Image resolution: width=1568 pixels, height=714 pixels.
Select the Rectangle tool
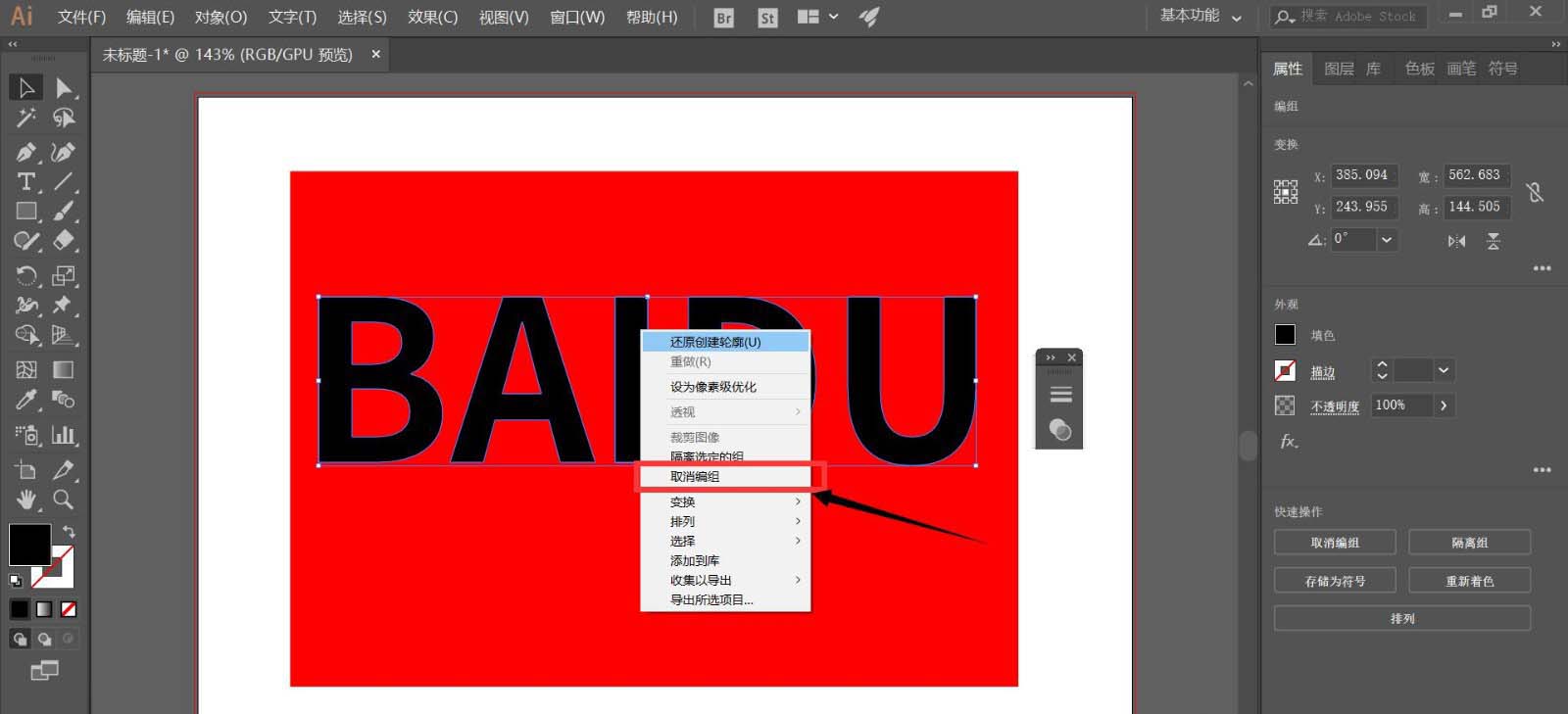click(x=26, y=211)
